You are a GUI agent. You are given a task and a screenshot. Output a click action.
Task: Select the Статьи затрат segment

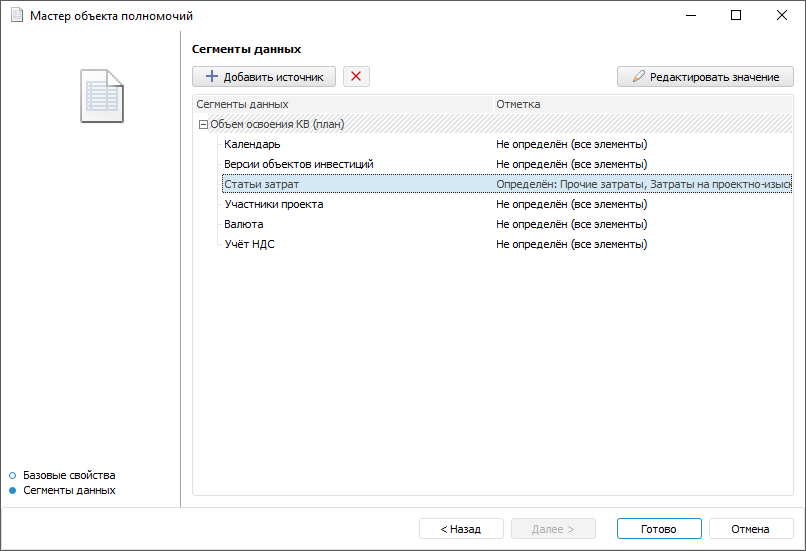[x=261, y=184]
